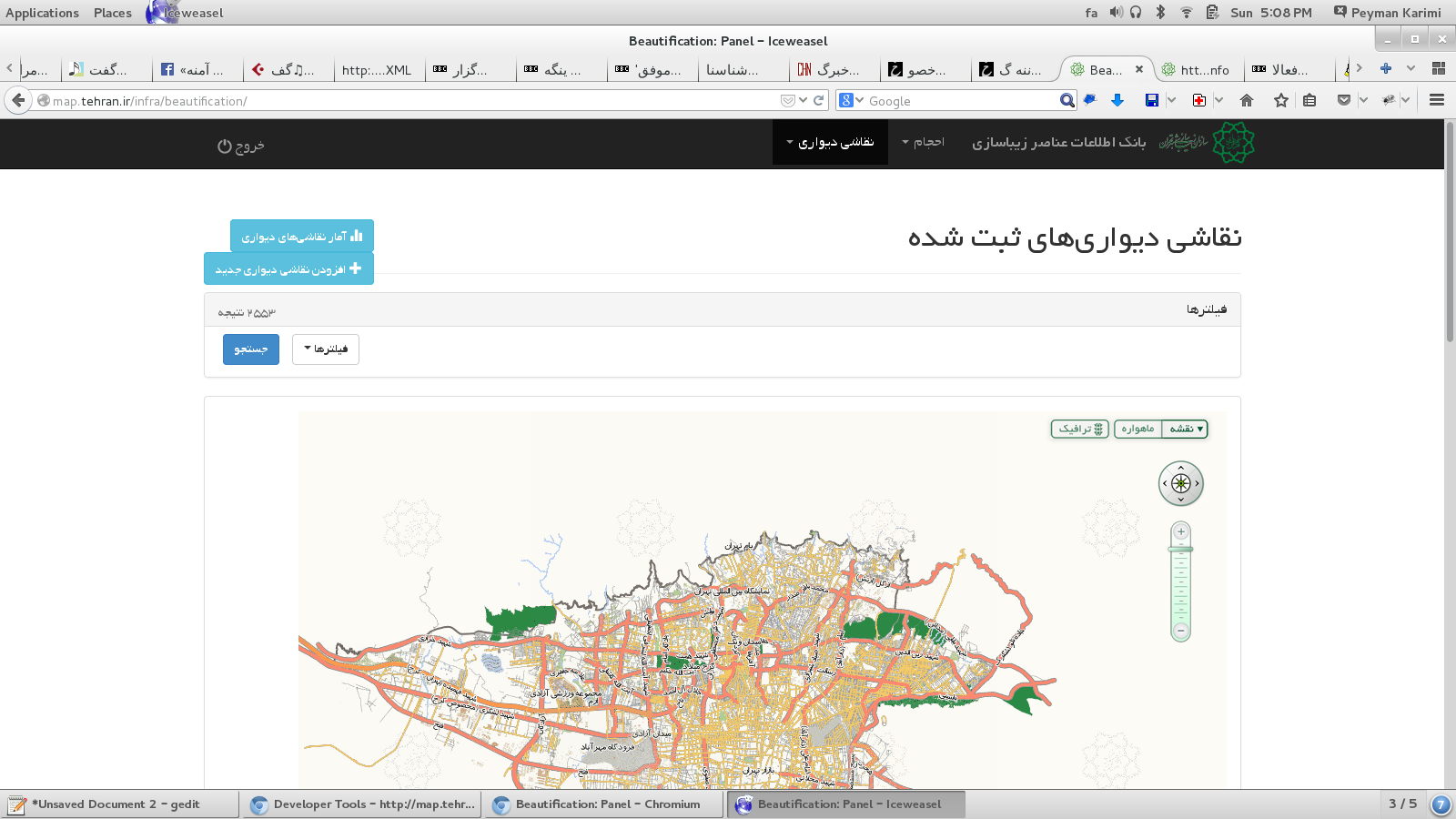Zoom in the map with plus button

(1181, 532)
